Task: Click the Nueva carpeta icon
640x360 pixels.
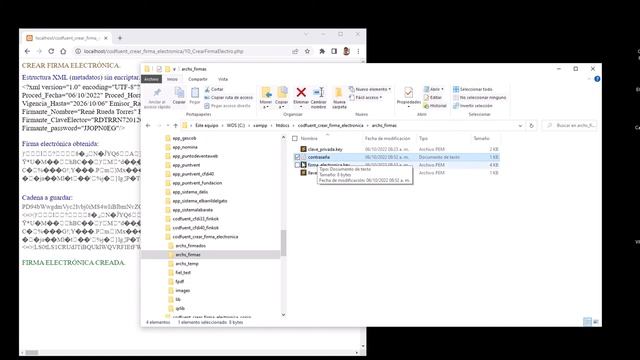Action: tap(339, 93)
